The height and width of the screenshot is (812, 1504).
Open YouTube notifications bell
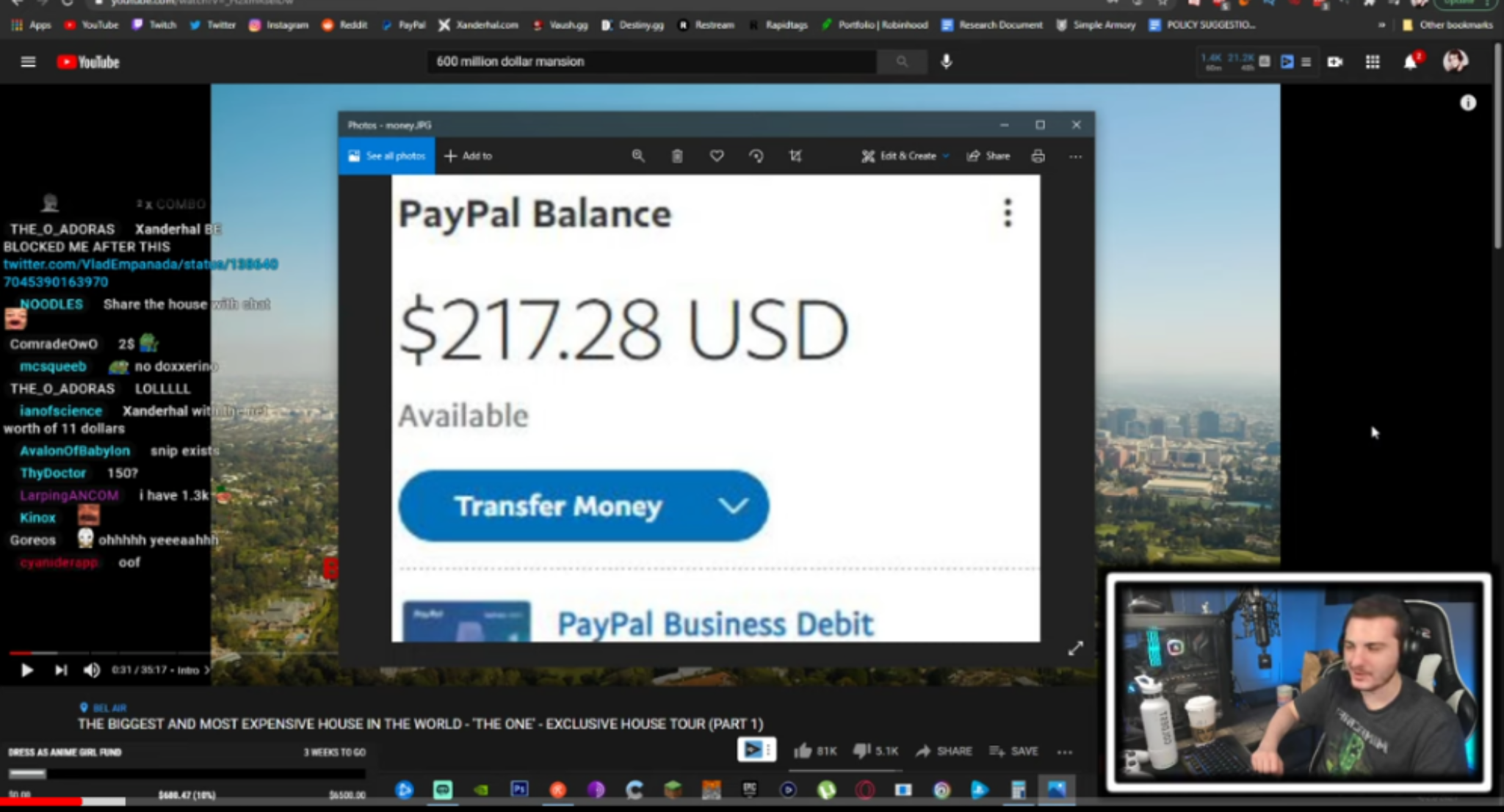1410,62
